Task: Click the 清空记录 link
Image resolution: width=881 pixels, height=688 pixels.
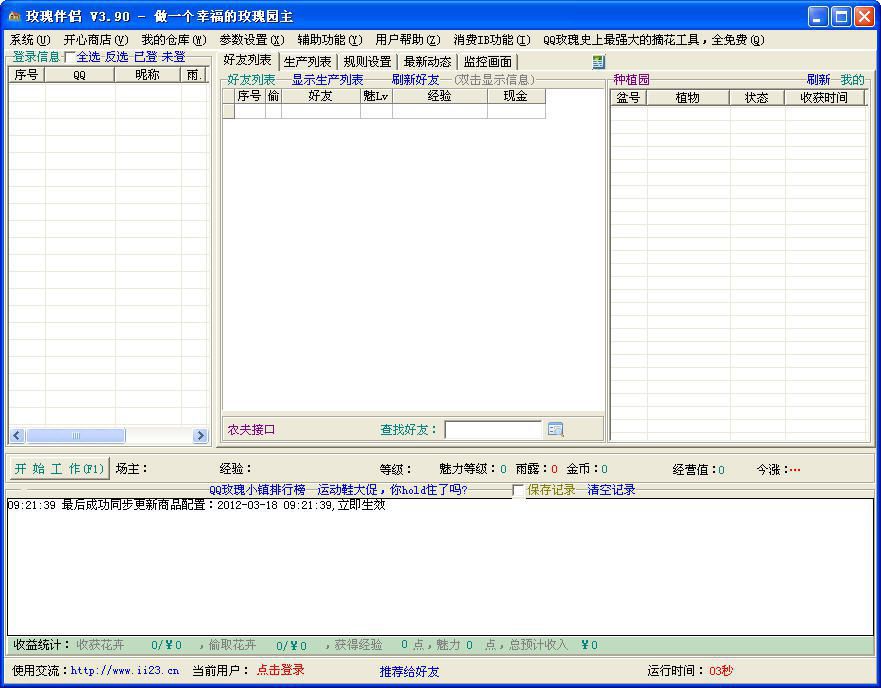Action: (x=611, y=490)
